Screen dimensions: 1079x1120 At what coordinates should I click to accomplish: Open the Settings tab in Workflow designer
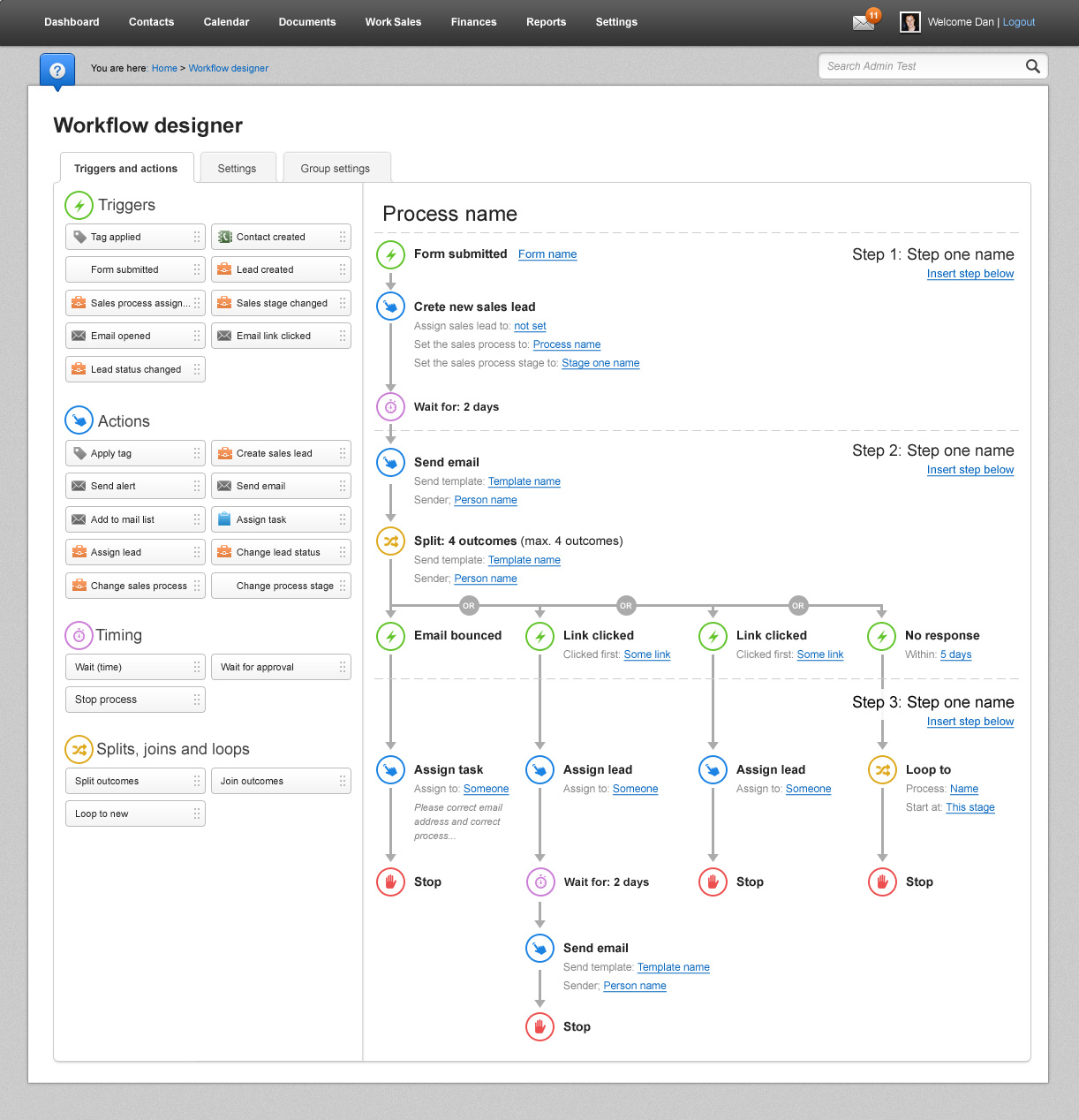point(237,169)
